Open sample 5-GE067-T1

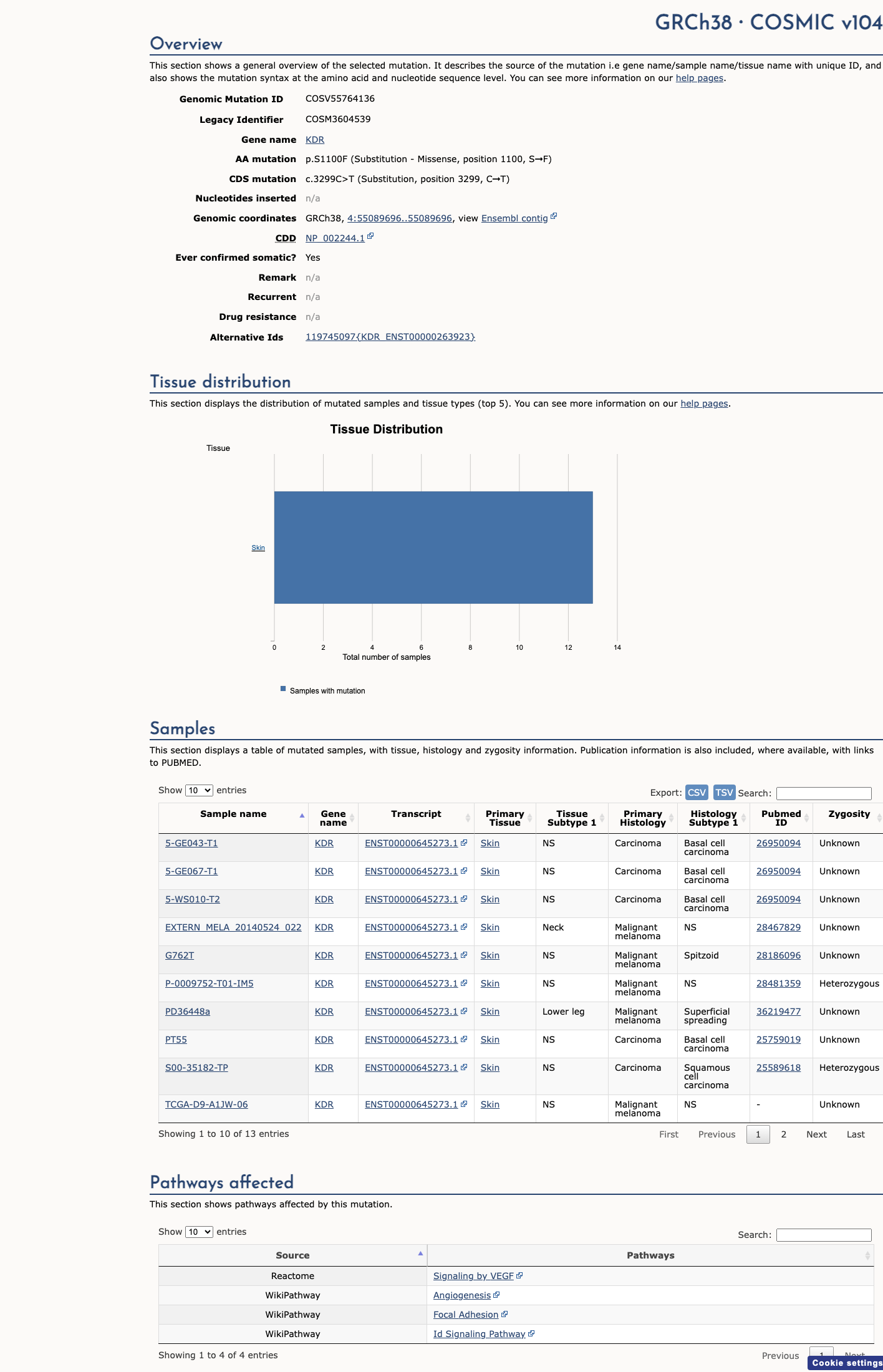(x=191, y=871)
